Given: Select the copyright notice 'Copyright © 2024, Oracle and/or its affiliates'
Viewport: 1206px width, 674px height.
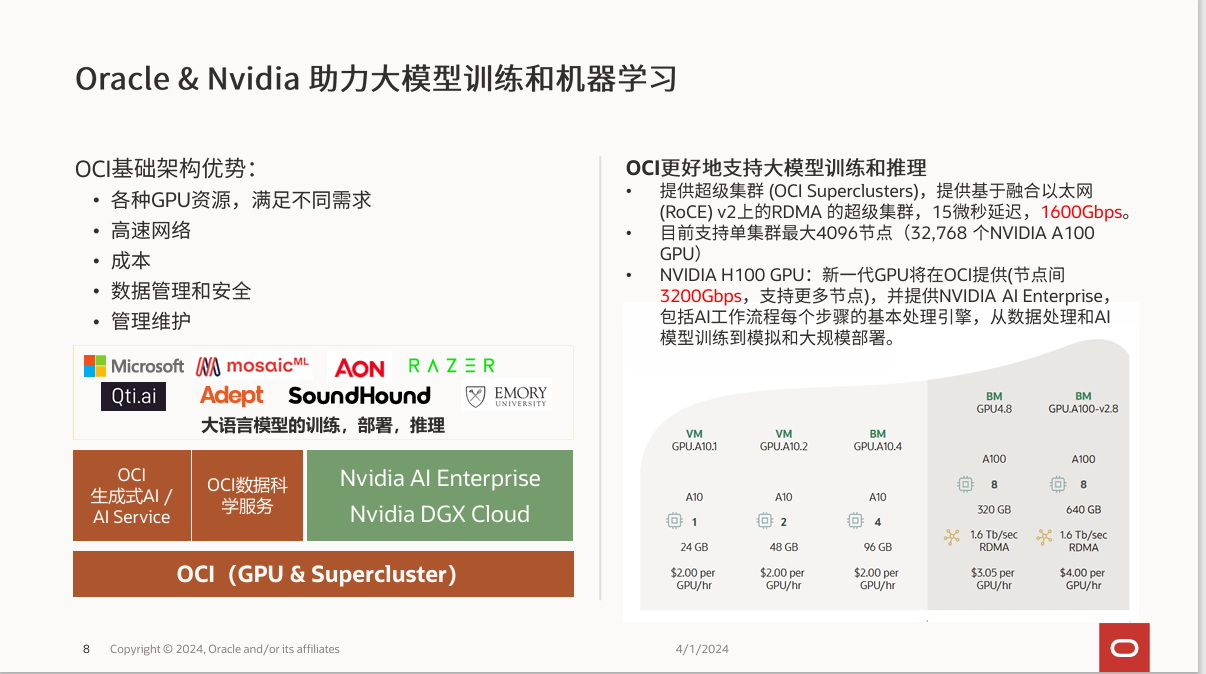Looking at the screenshot, I should pos(225,649).
